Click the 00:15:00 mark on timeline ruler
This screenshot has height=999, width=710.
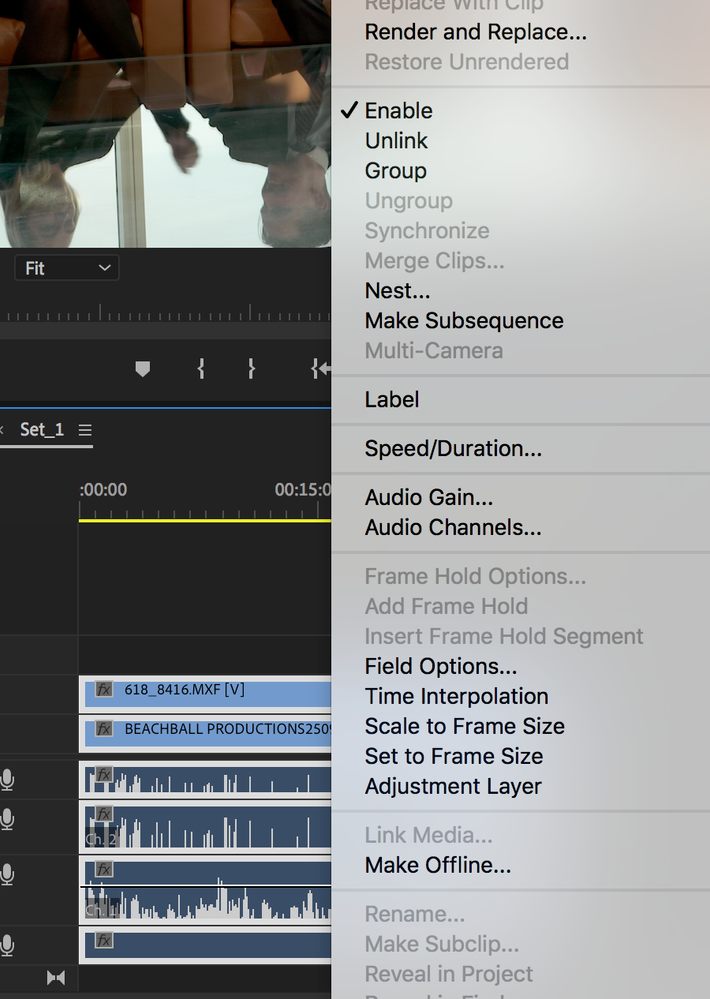302,491
